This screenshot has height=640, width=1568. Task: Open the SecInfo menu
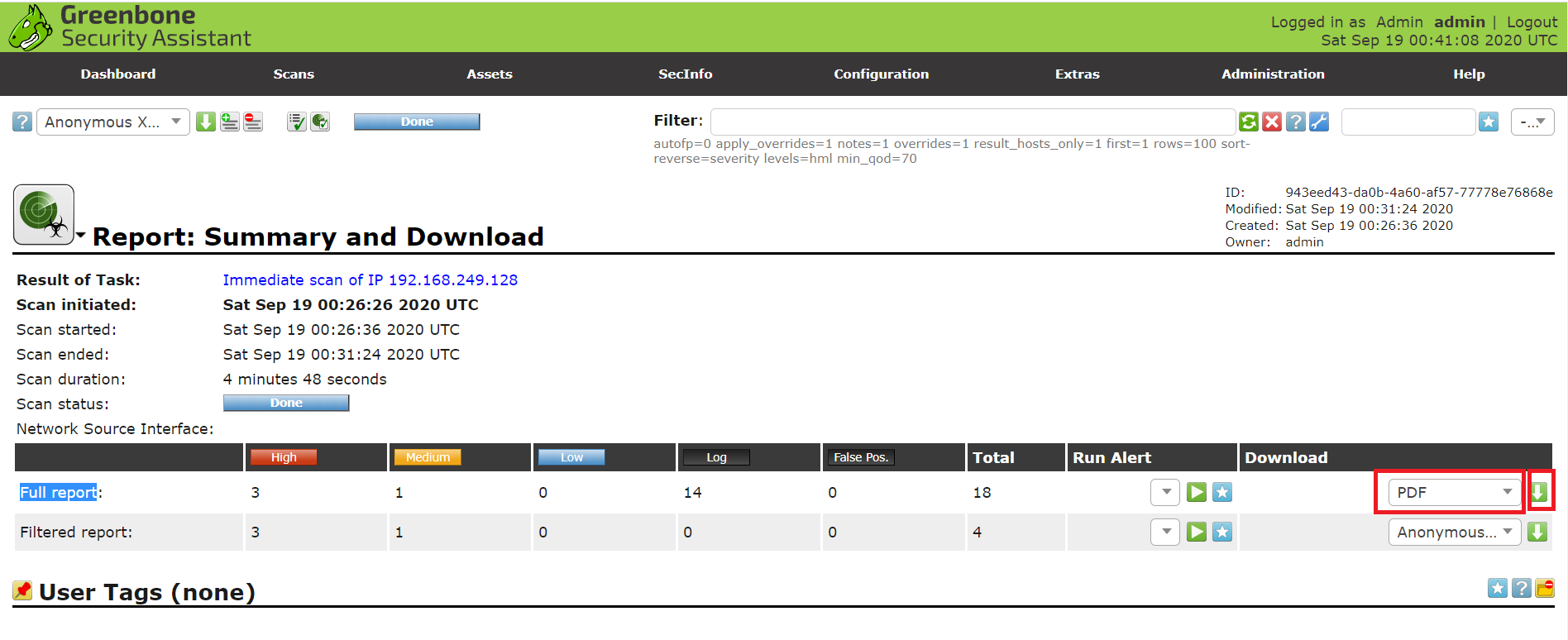point(686,74)
